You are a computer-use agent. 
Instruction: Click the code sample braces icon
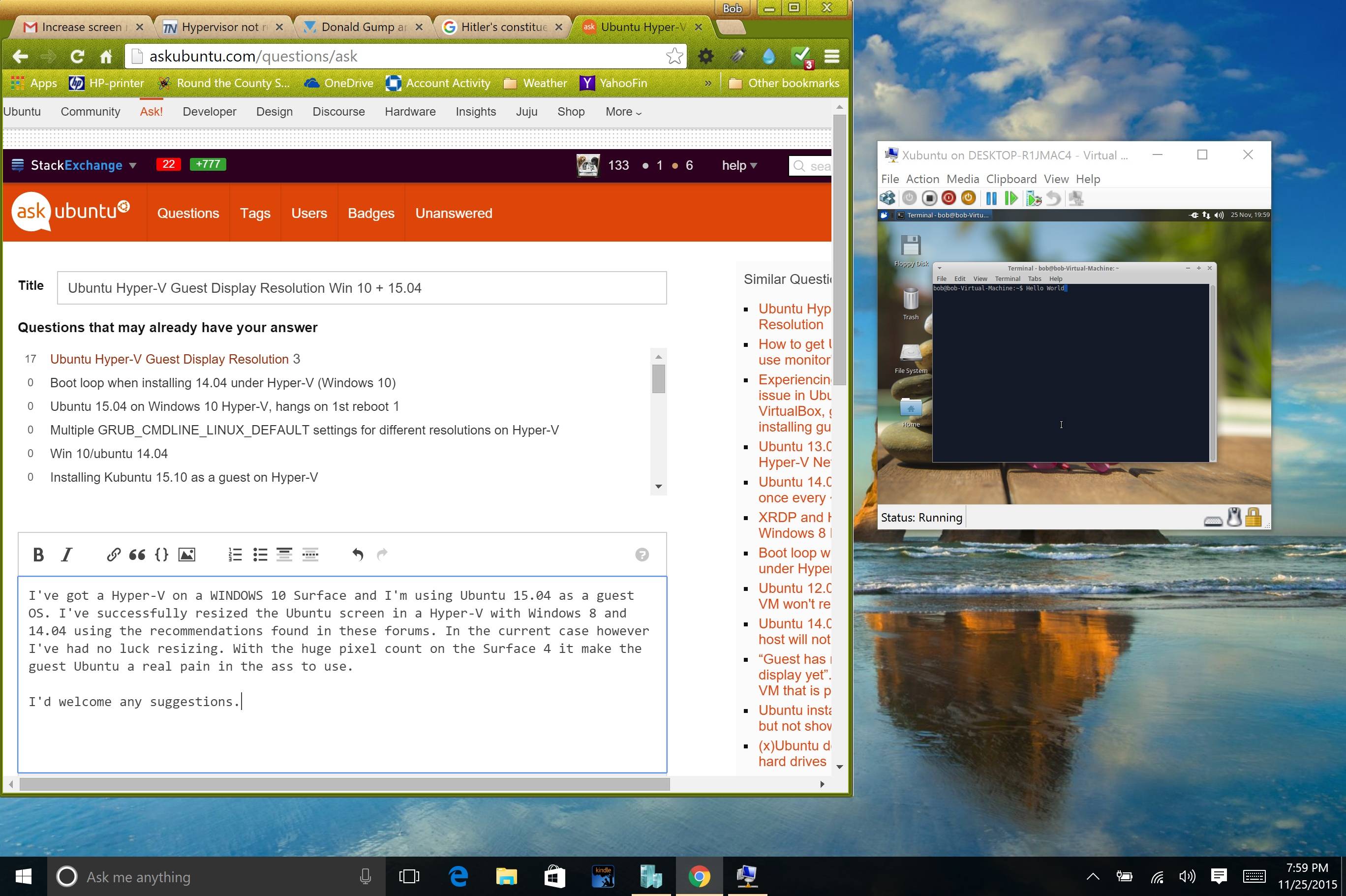[x=162, y=555]
